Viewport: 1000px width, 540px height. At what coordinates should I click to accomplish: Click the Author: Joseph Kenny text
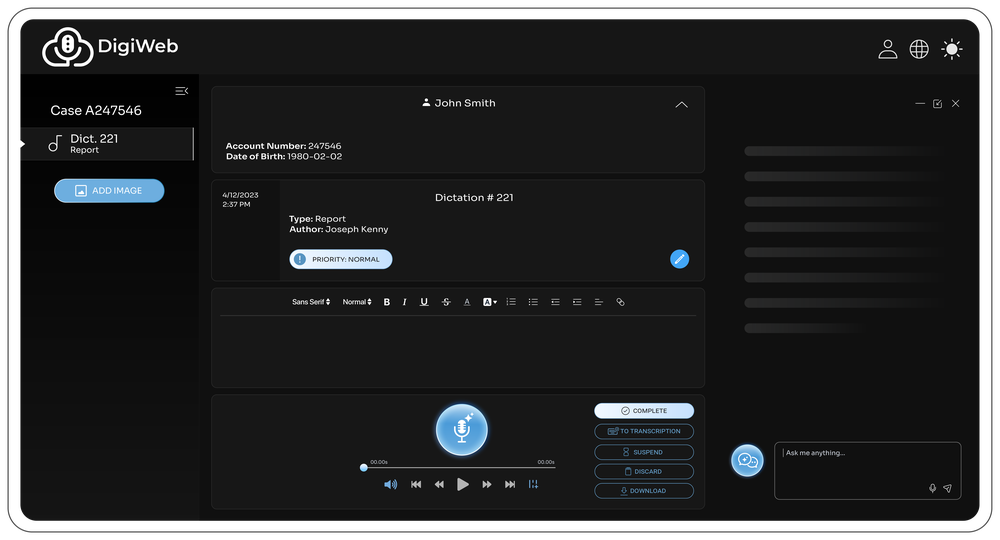pyautogui.click(x=339, y=230)
